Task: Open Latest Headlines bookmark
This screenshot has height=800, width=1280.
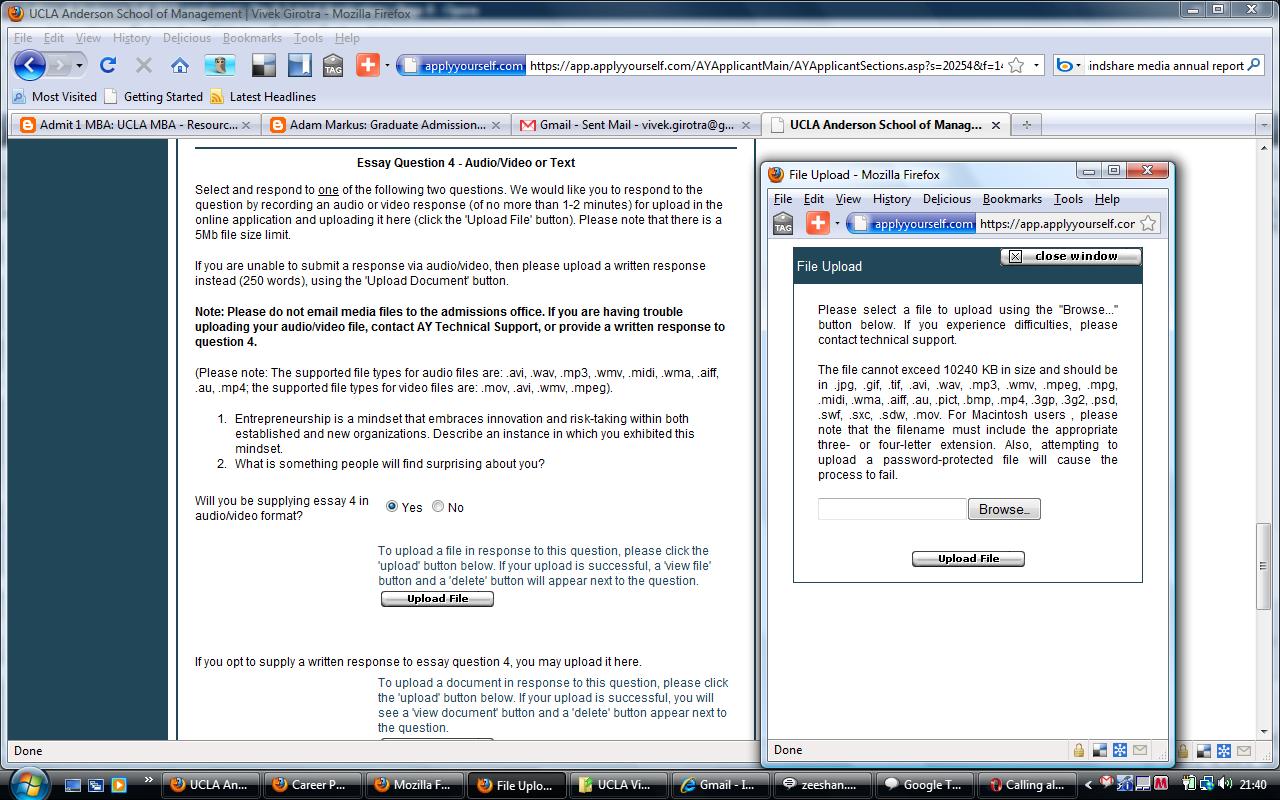Action: point(263,97)
